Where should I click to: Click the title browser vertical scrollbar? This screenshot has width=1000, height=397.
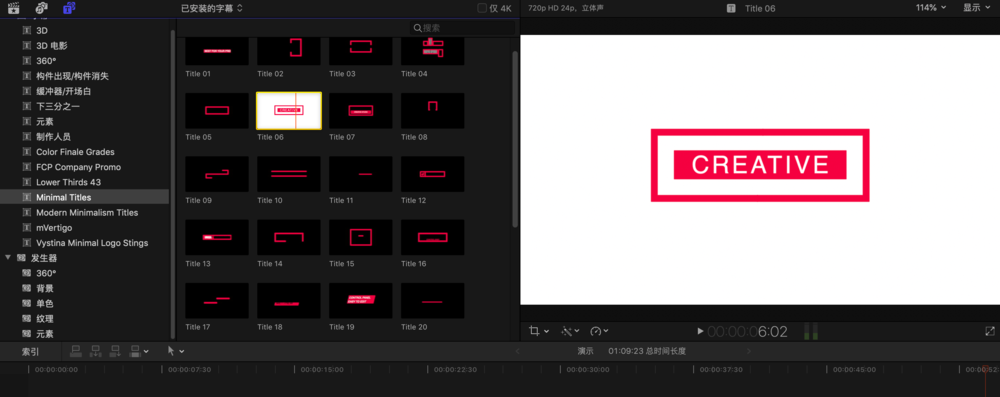tap(515, 139)
